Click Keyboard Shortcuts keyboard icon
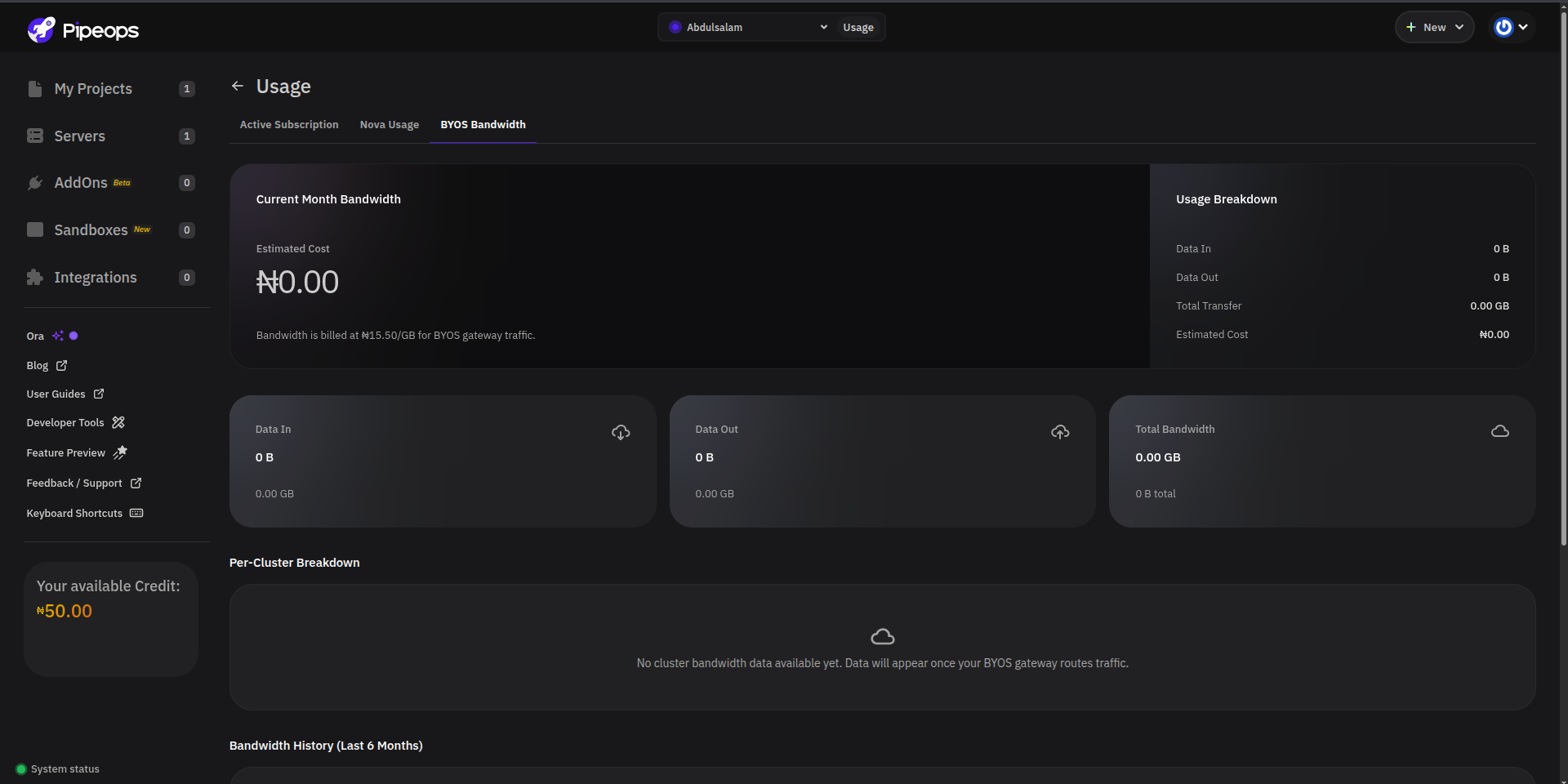Viewport: 1568px width, 784px height. coord(136,513)
